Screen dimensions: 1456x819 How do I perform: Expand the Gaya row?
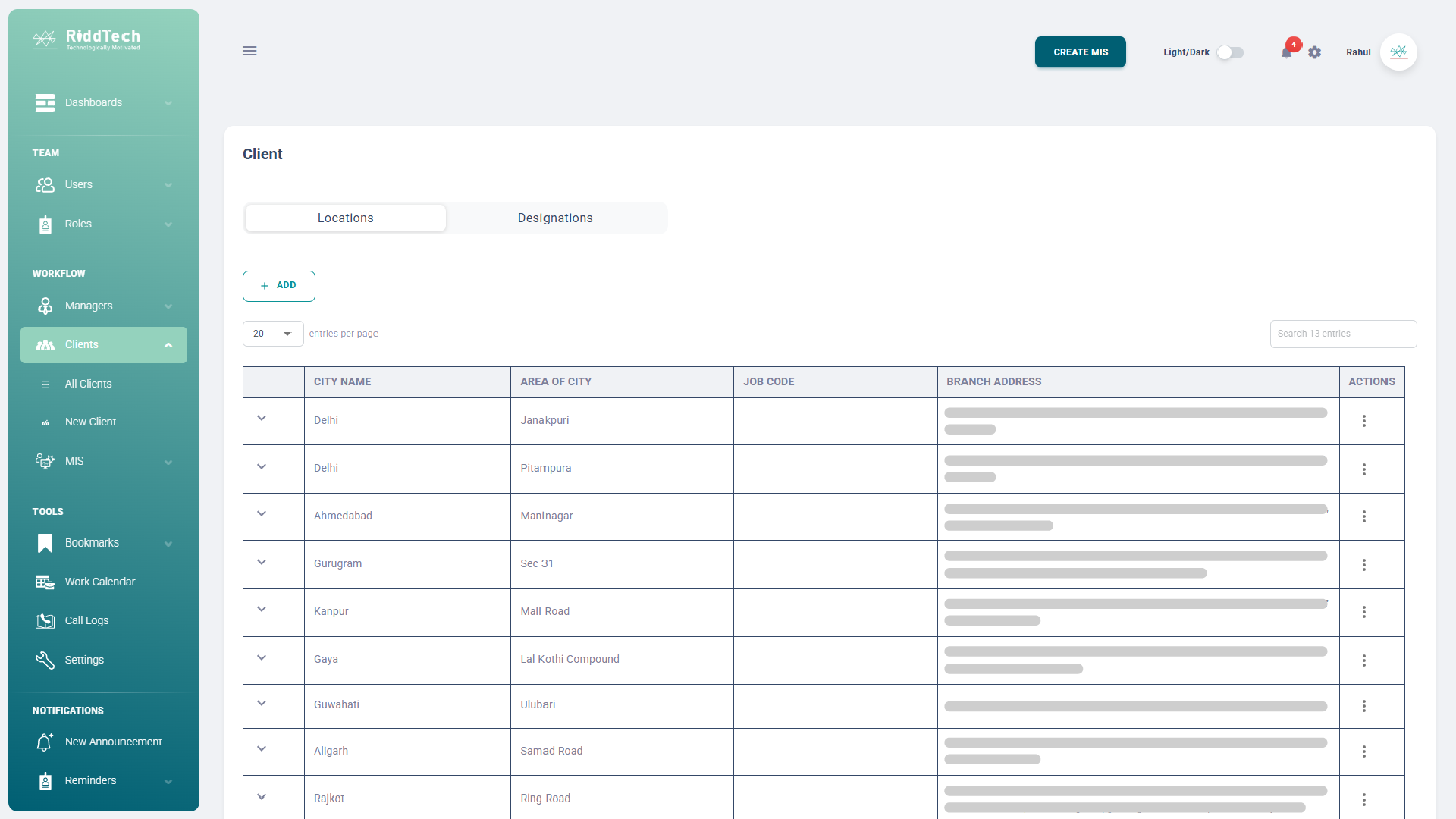click(262, 657)
